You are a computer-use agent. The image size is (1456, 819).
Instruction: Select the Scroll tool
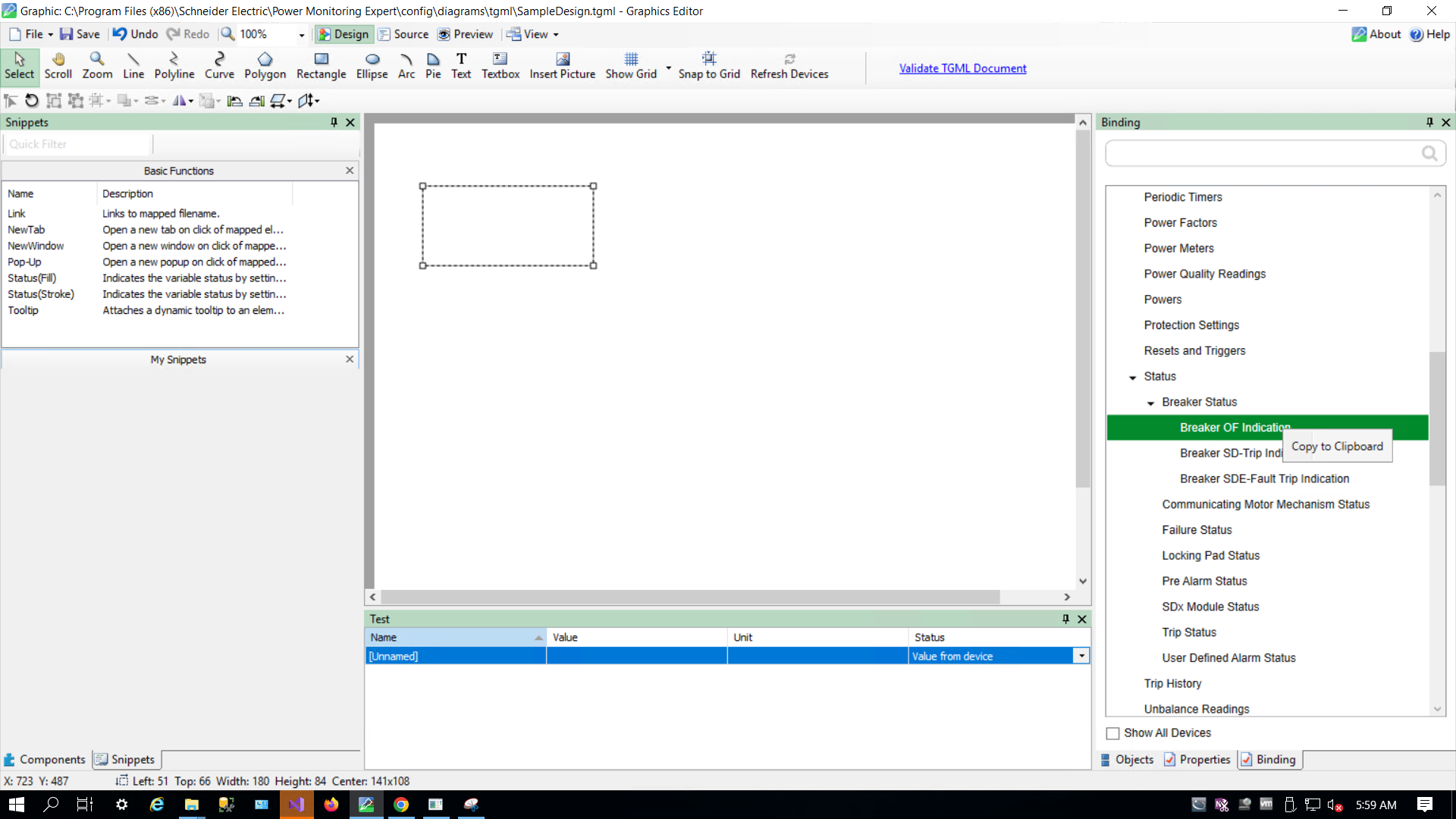(58, 66)
